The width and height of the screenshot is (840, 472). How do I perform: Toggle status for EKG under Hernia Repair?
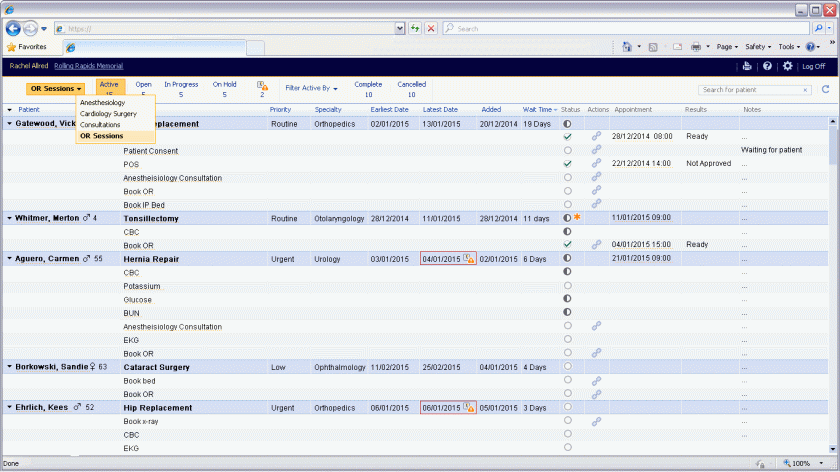(567, 339)
